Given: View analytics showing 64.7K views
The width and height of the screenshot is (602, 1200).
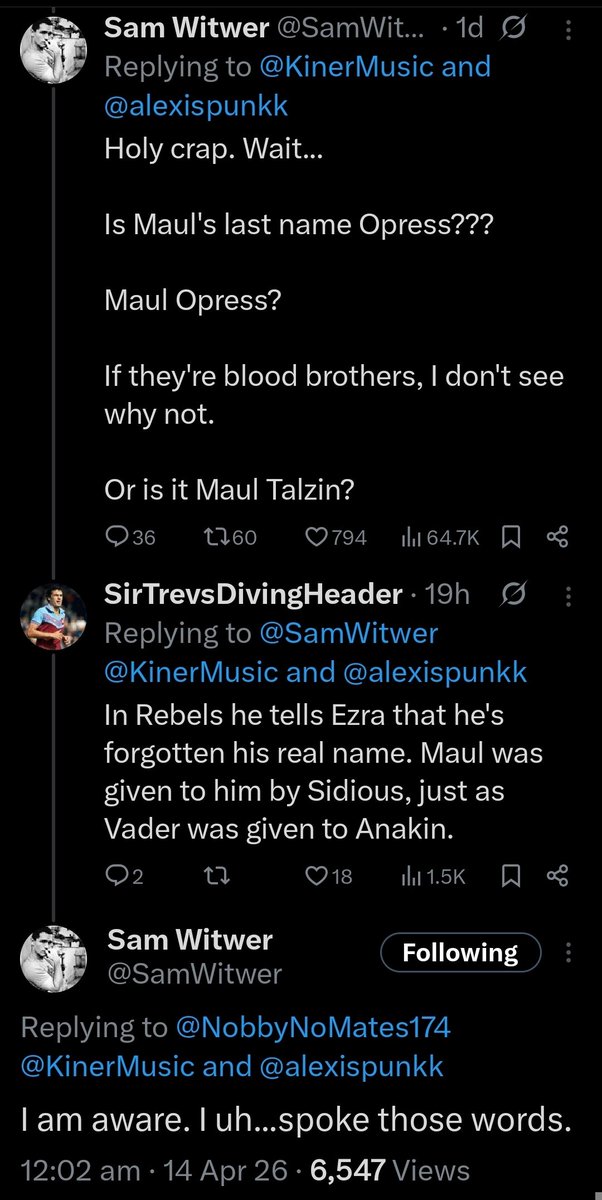Looking at the screenshot, I should click(x=410, y=537).
